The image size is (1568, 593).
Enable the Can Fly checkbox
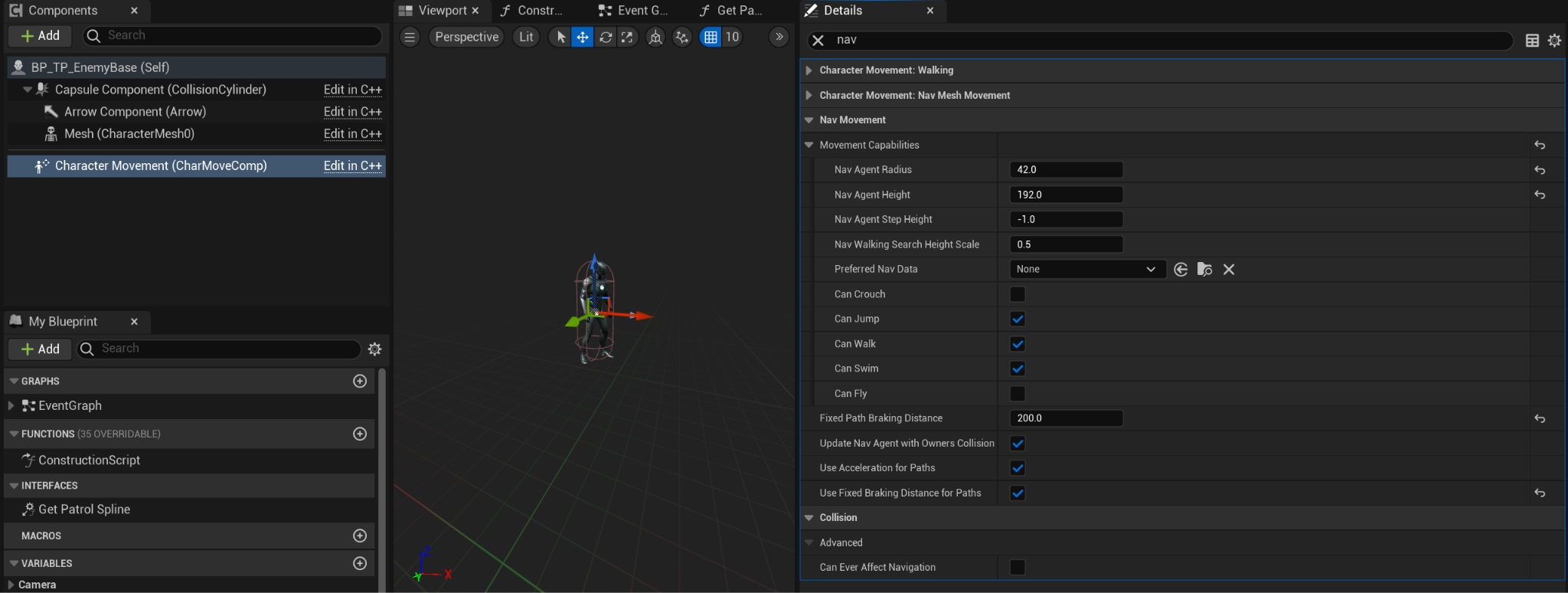coord(1018,394)
